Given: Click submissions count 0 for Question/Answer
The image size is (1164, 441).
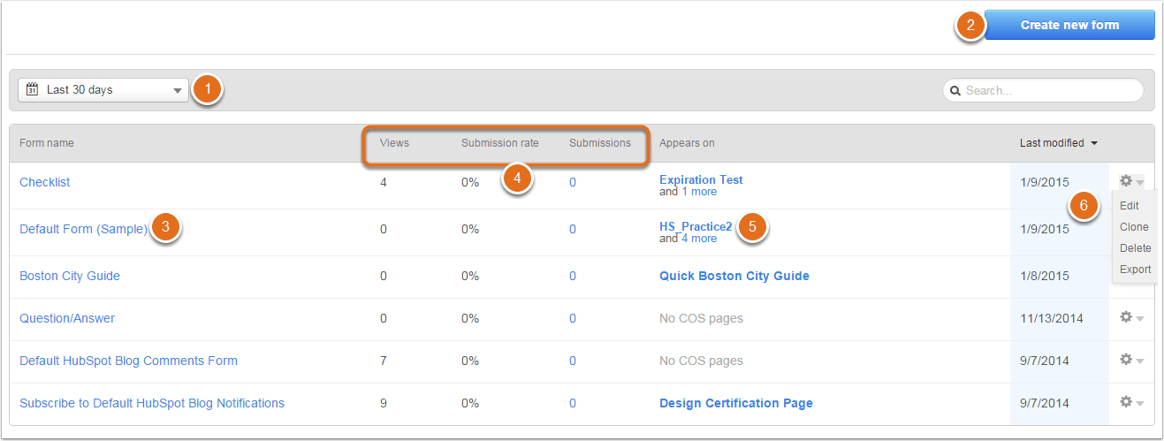Looking at the screenshot, I should point(572,318).
